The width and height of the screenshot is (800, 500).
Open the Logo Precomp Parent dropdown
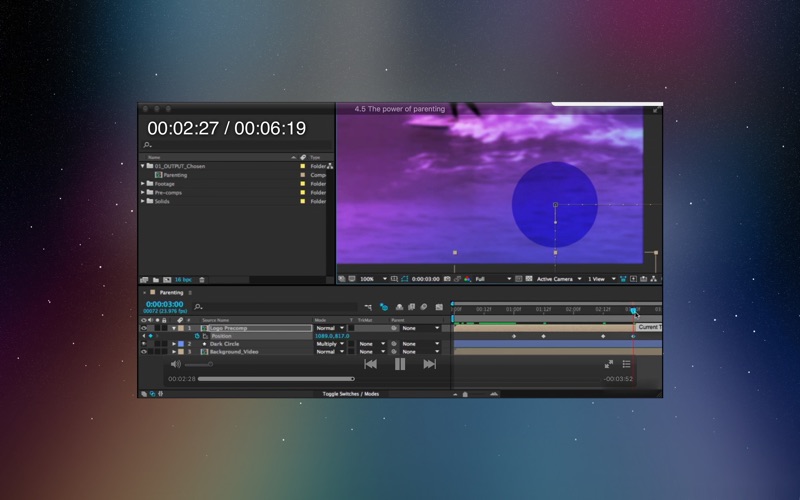[420, 328]
